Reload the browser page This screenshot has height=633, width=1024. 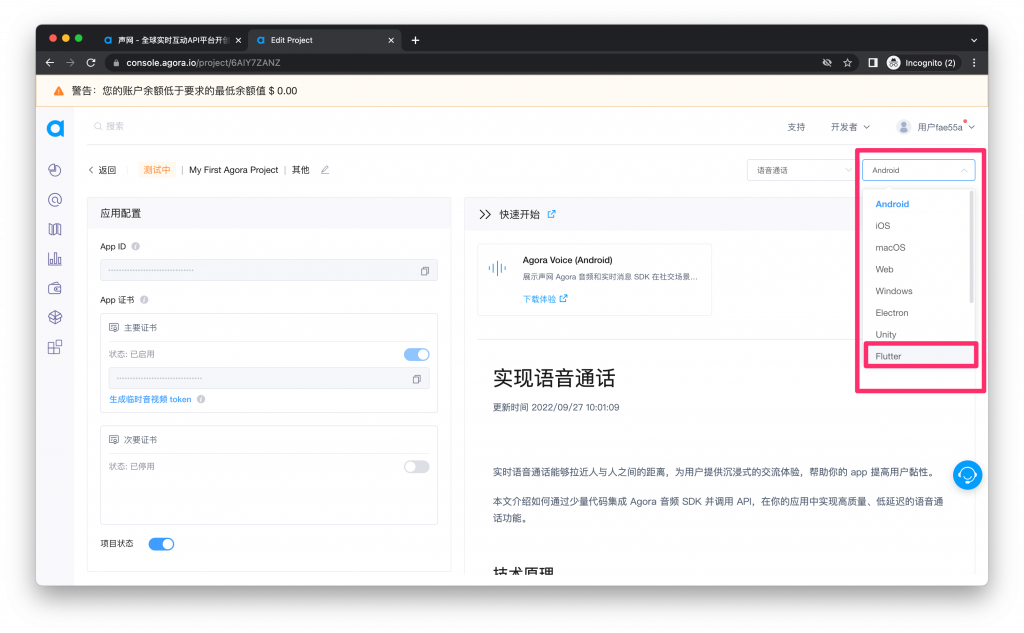(91, 63)
